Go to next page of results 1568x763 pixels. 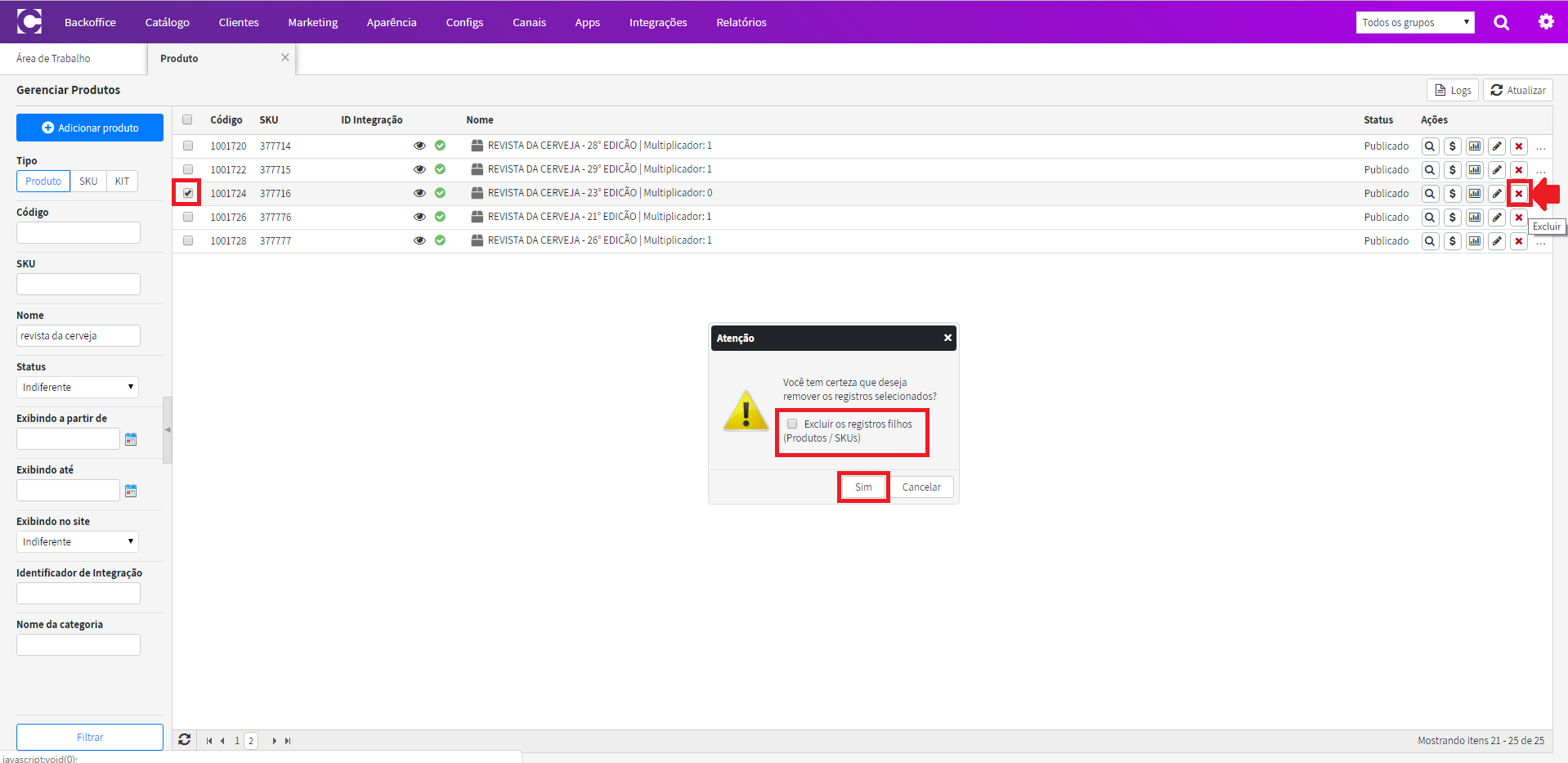(274, 741)
